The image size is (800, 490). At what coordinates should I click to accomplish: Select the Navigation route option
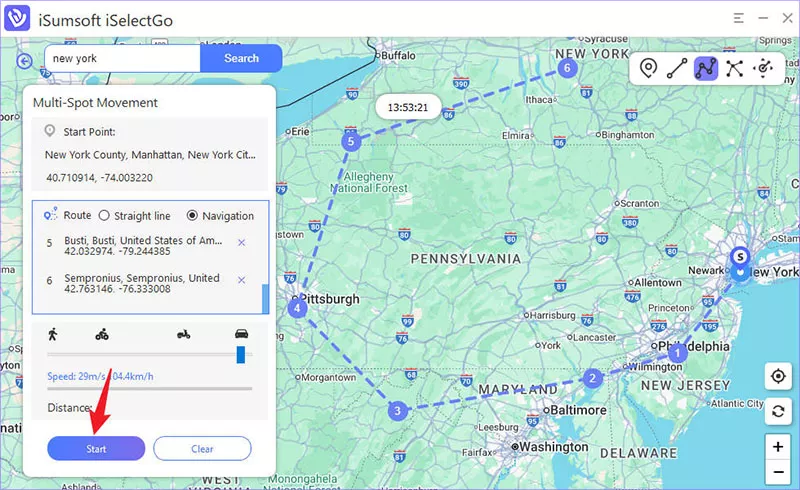coord(192,215)
